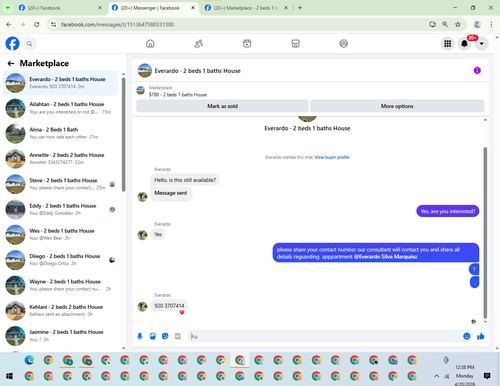The width and height of the screenshot is (500, 386).
Task: Bookmark this page with star icon
Action: tap(458, 24)
